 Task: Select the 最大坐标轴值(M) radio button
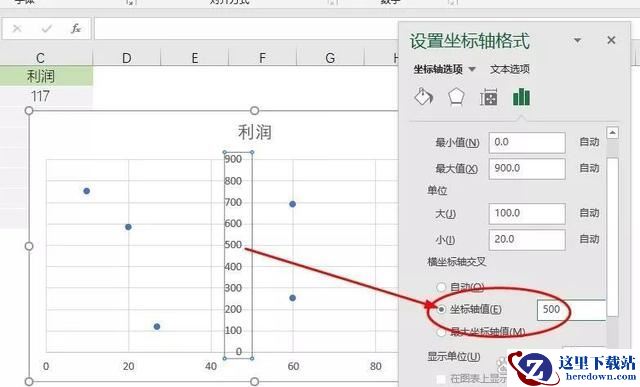441,332
